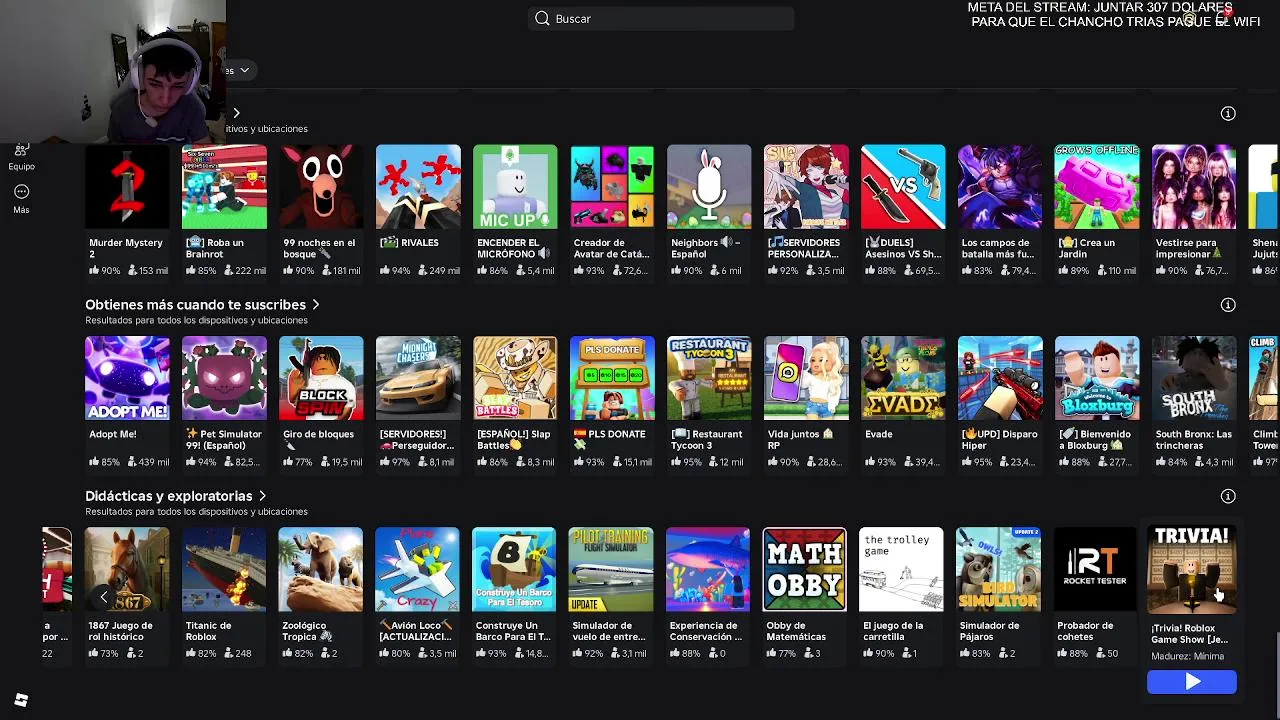Viewport: 1280px width, 720px height.
Task: Open Adopt Me! game thumbnail
Action: click(x=127, y=378)
